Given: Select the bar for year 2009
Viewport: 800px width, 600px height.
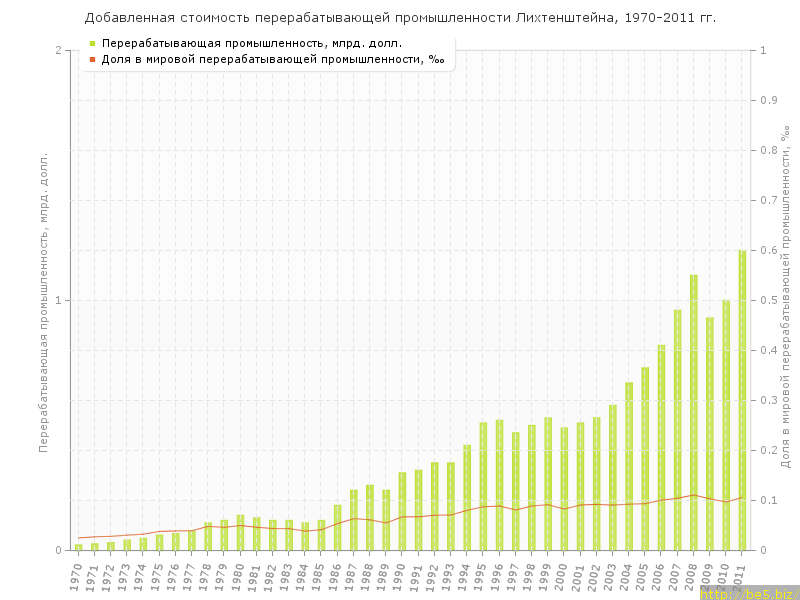Looking at the screenshot, I should pyautogui.click(x=710, y=434).
